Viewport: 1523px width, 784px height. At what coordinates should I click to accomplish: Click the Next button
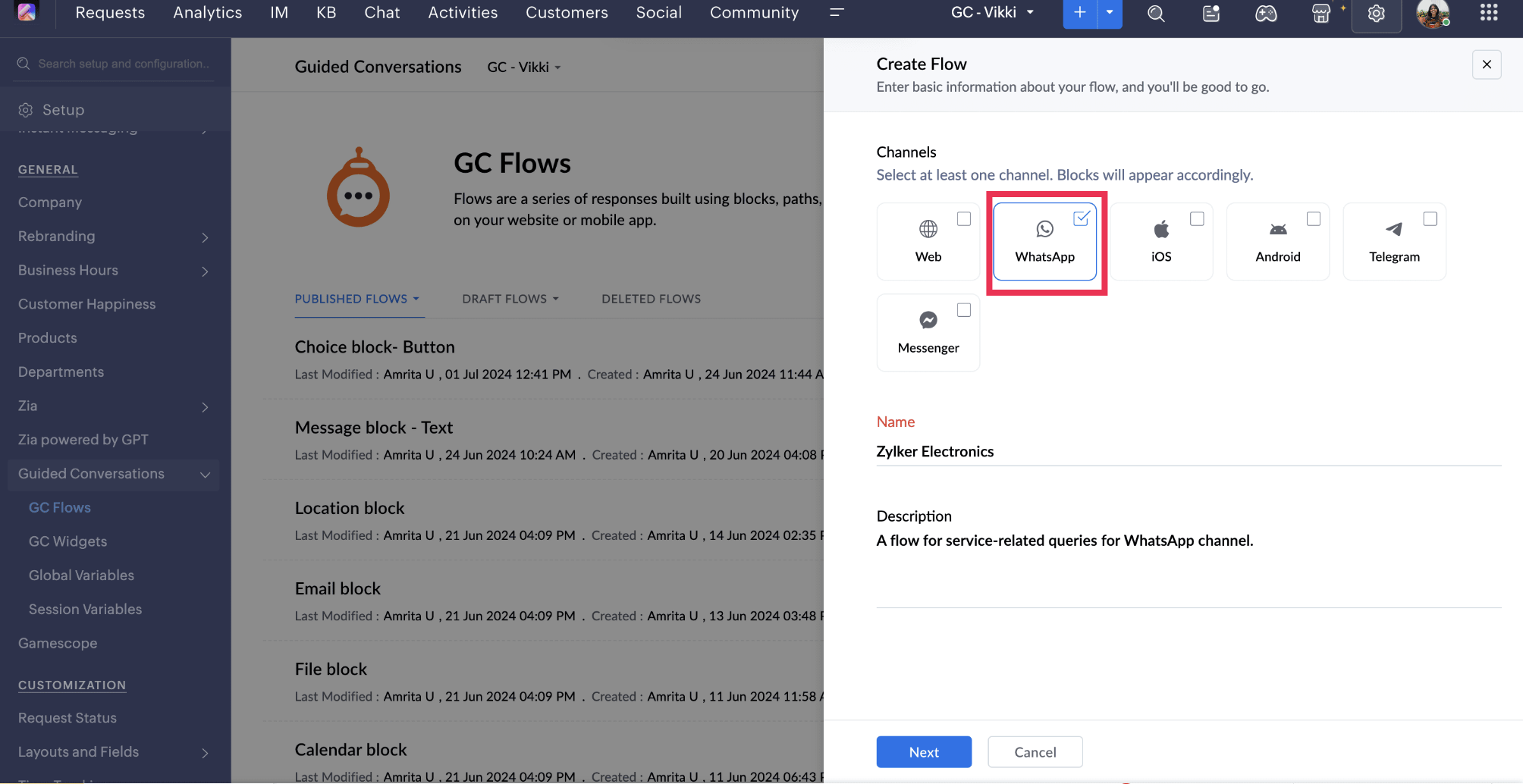[x=923, y=752]
